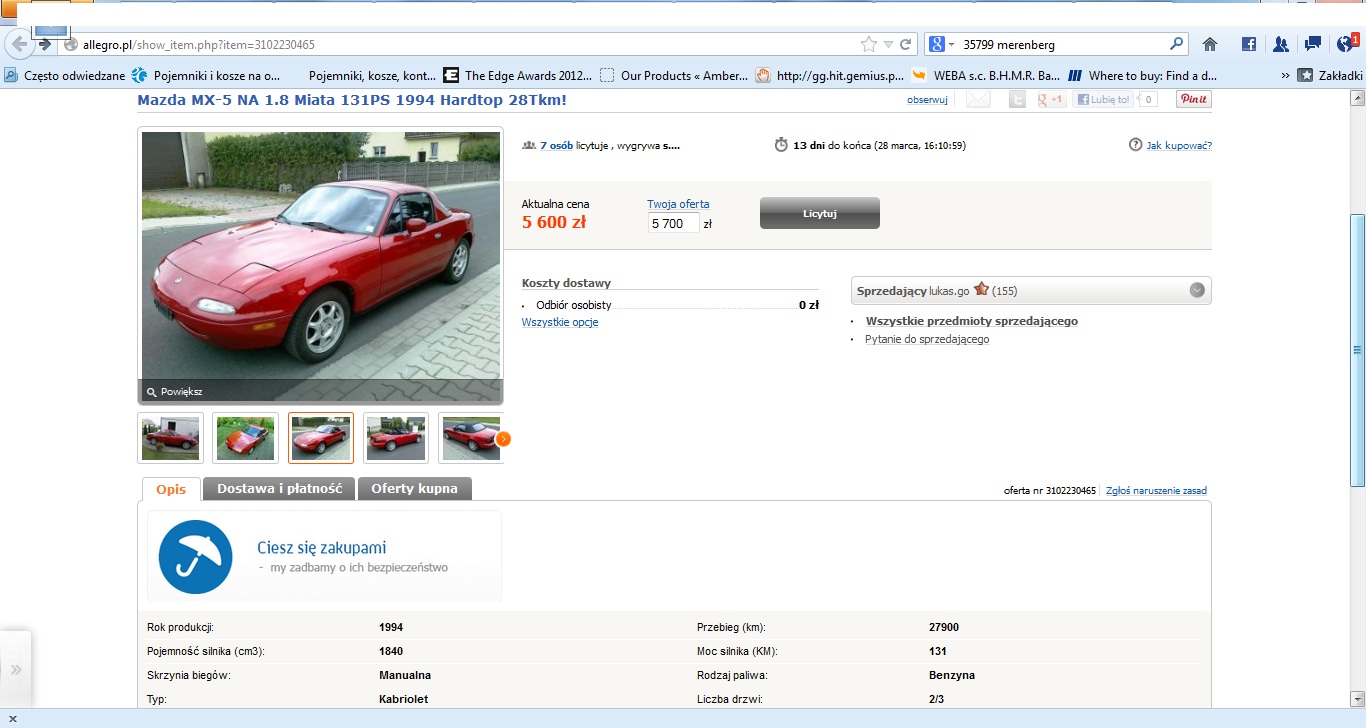Share auction via envelope email icon
The height and width of the screenshot is (728, 1368).
click(977, 99)
